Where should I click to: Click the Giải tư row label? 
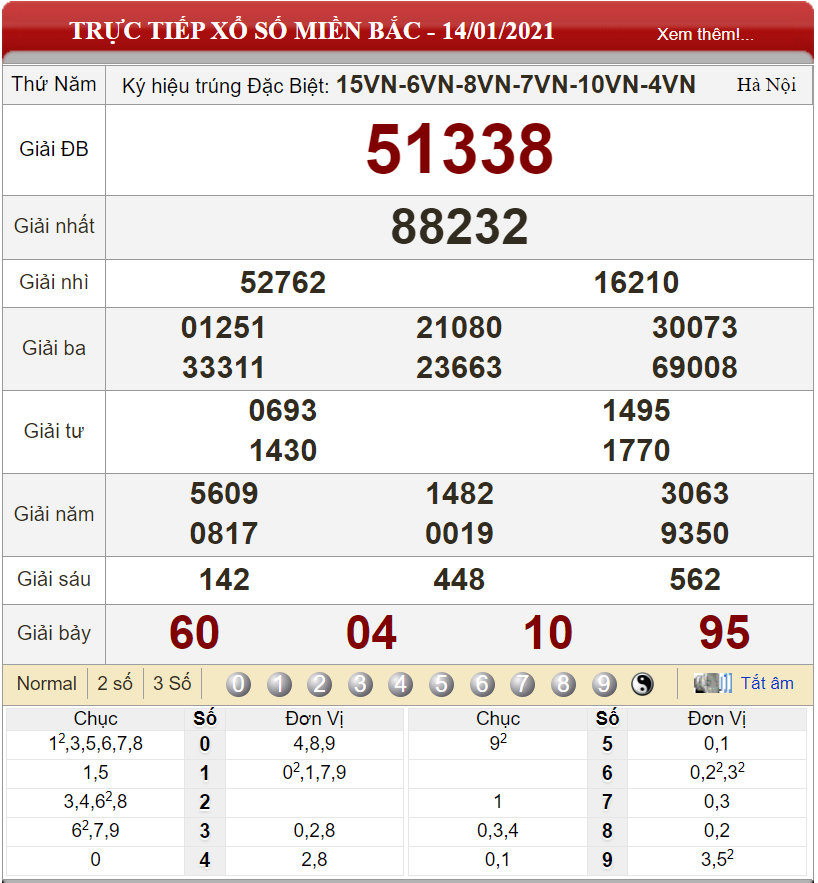(x=54, y=431)
